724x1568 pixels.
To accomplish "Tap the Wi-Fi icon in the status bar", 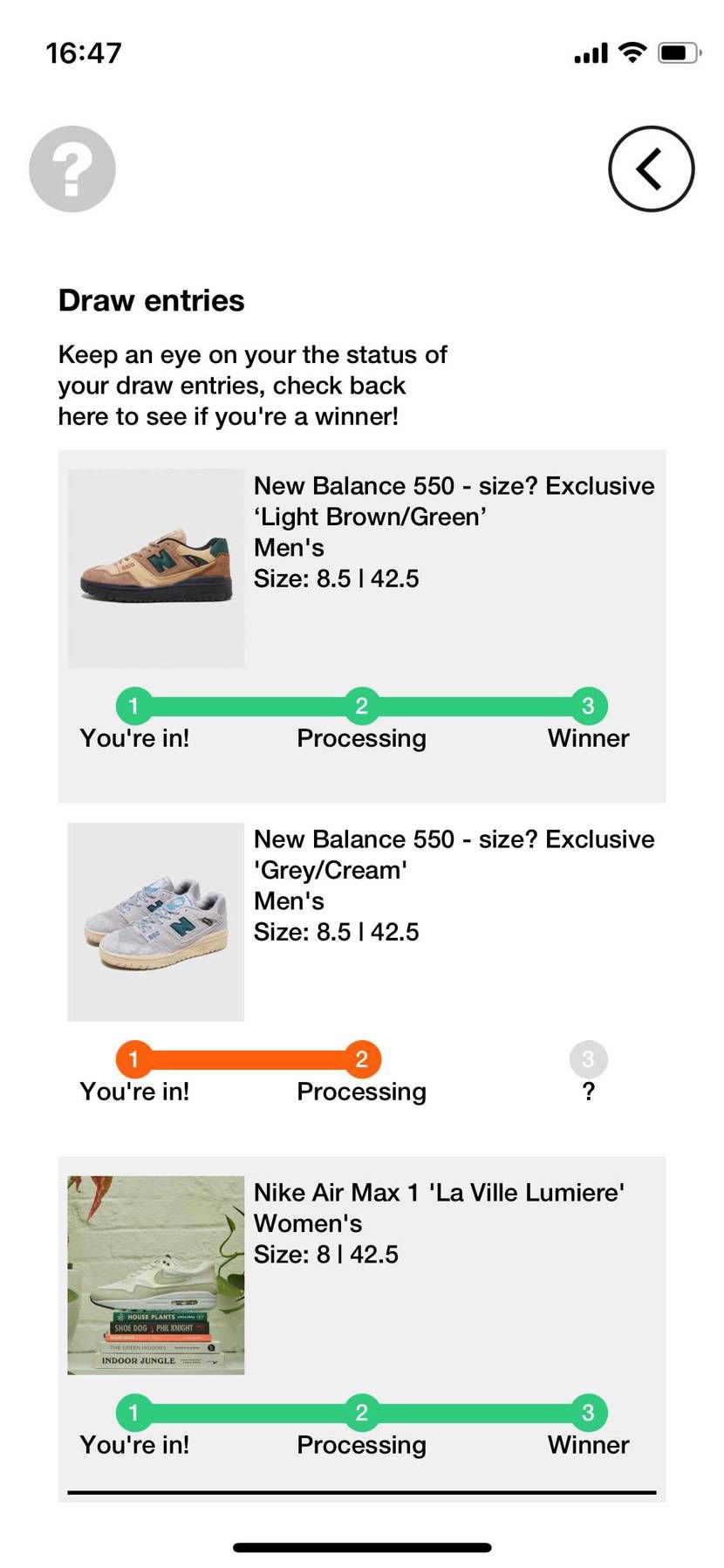I will tap(632, 52).
